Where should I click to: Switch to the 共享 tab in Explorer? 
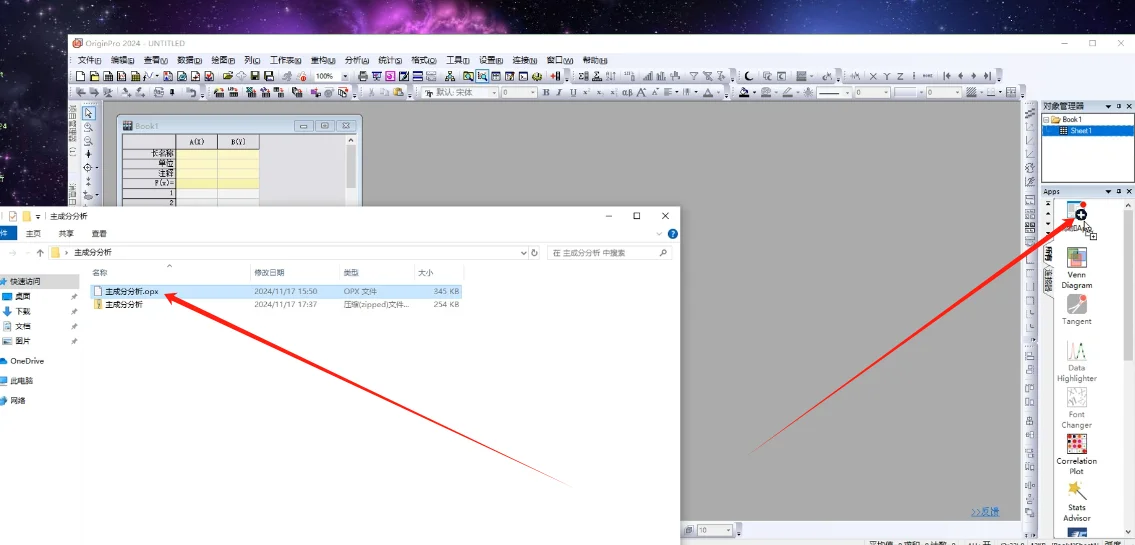[66, 234]
